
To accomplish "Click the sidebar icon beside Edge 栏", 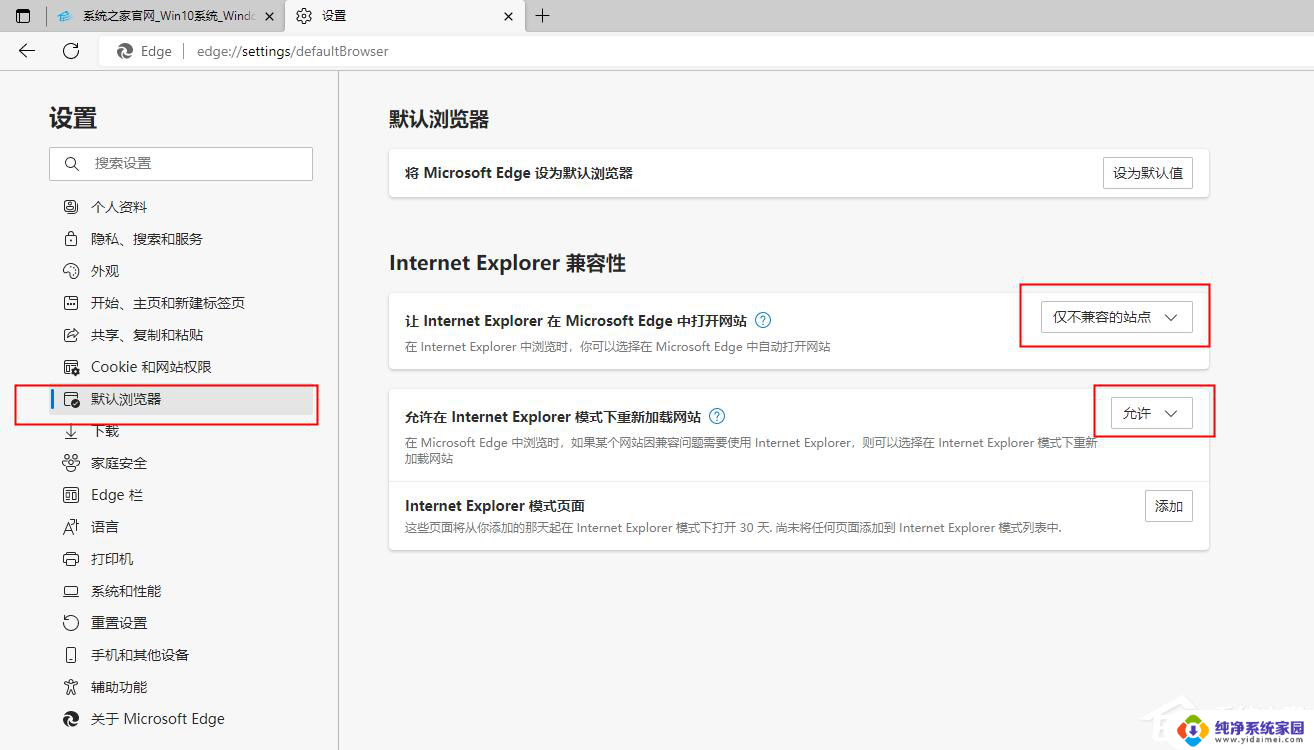I will [x=71, y=495].
